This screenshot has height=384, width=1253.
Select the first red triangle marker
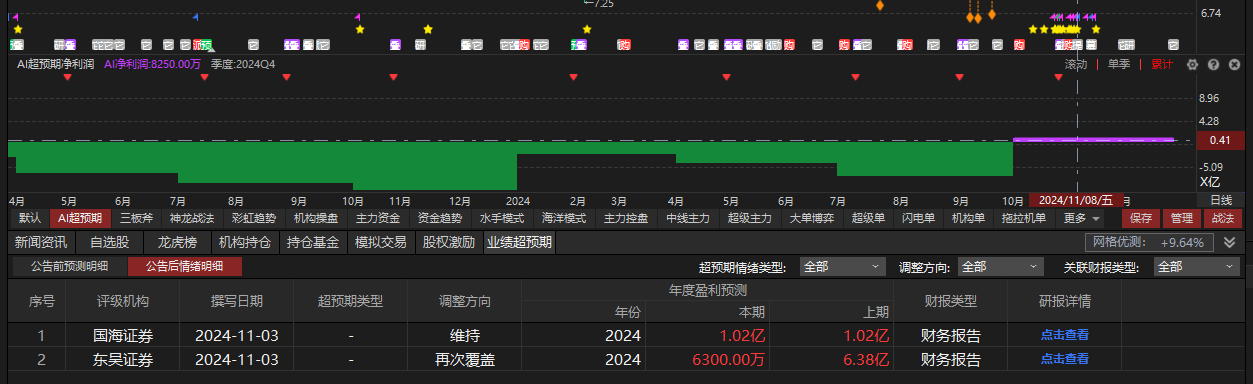[68, 77]
